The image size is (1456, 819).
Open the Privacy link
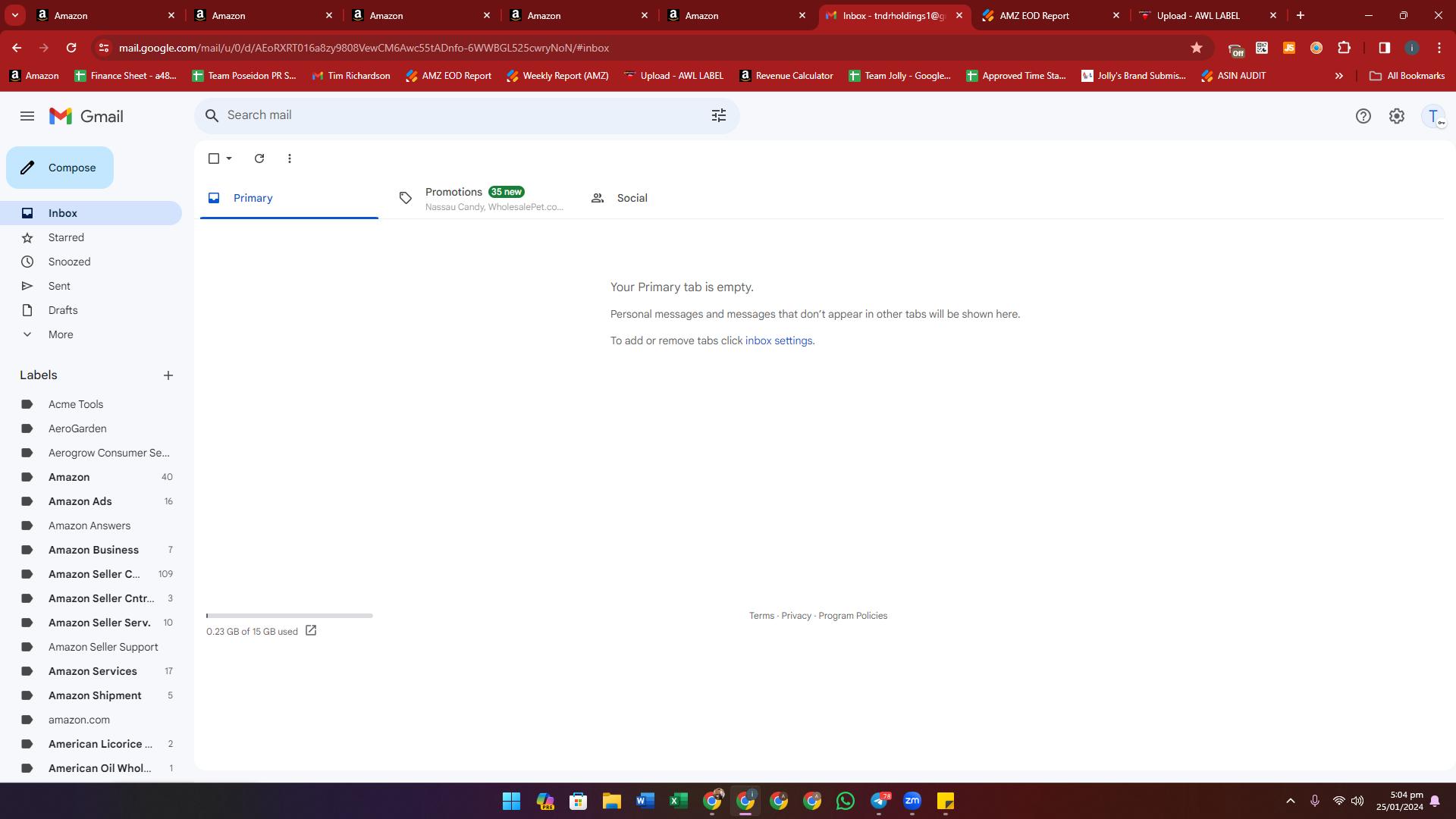796,616
